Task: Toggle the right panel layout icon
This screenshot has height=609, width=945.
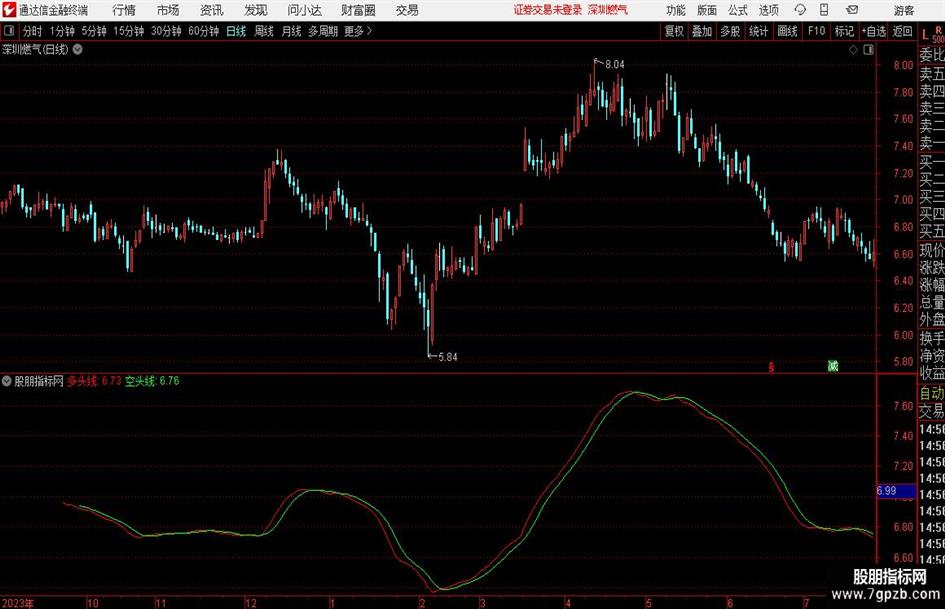Action: [x=868, y=50]
